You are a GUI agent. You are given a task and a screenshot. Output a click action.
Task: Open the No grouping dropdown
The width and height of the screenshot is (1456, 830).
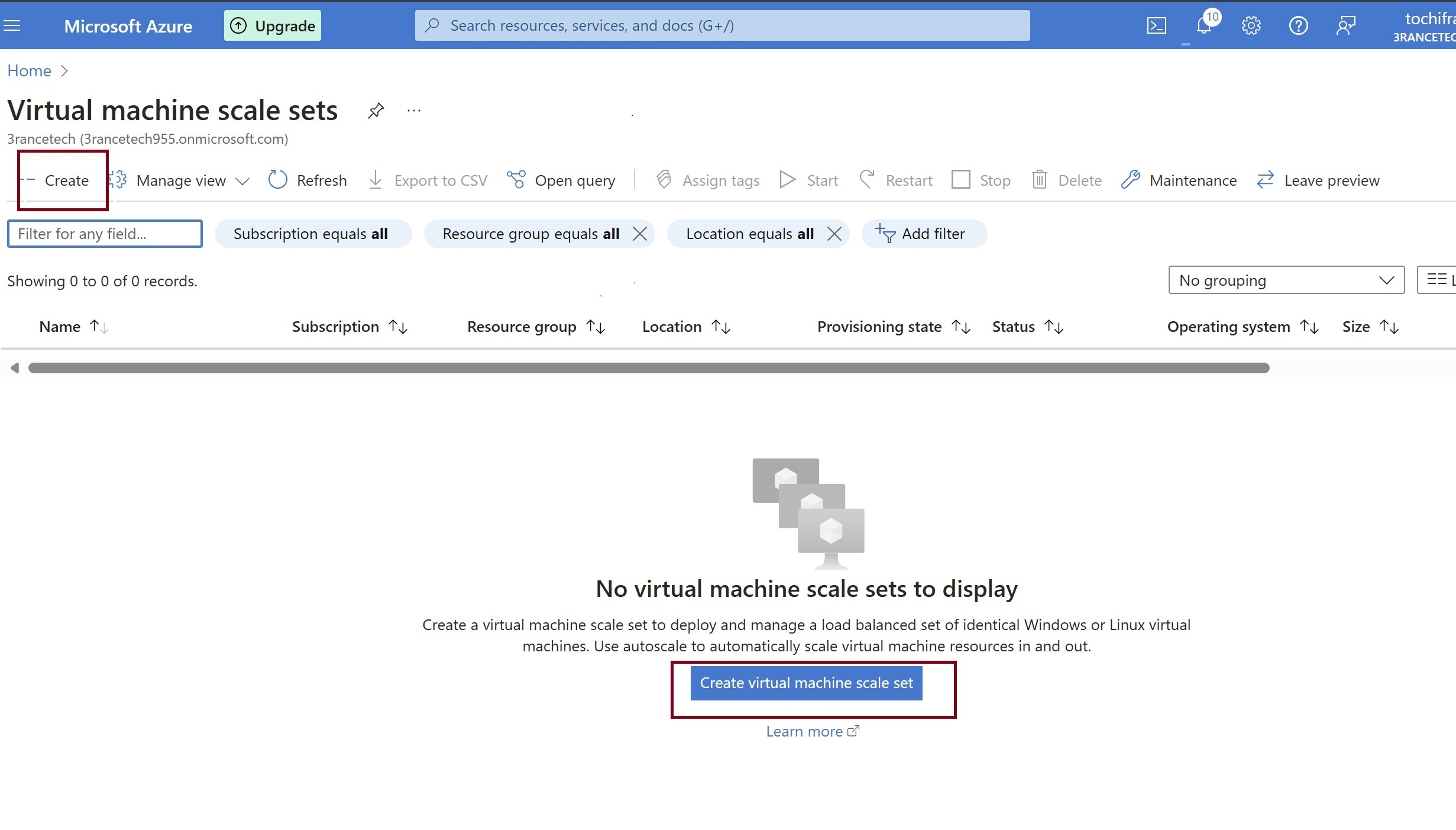1286,280
